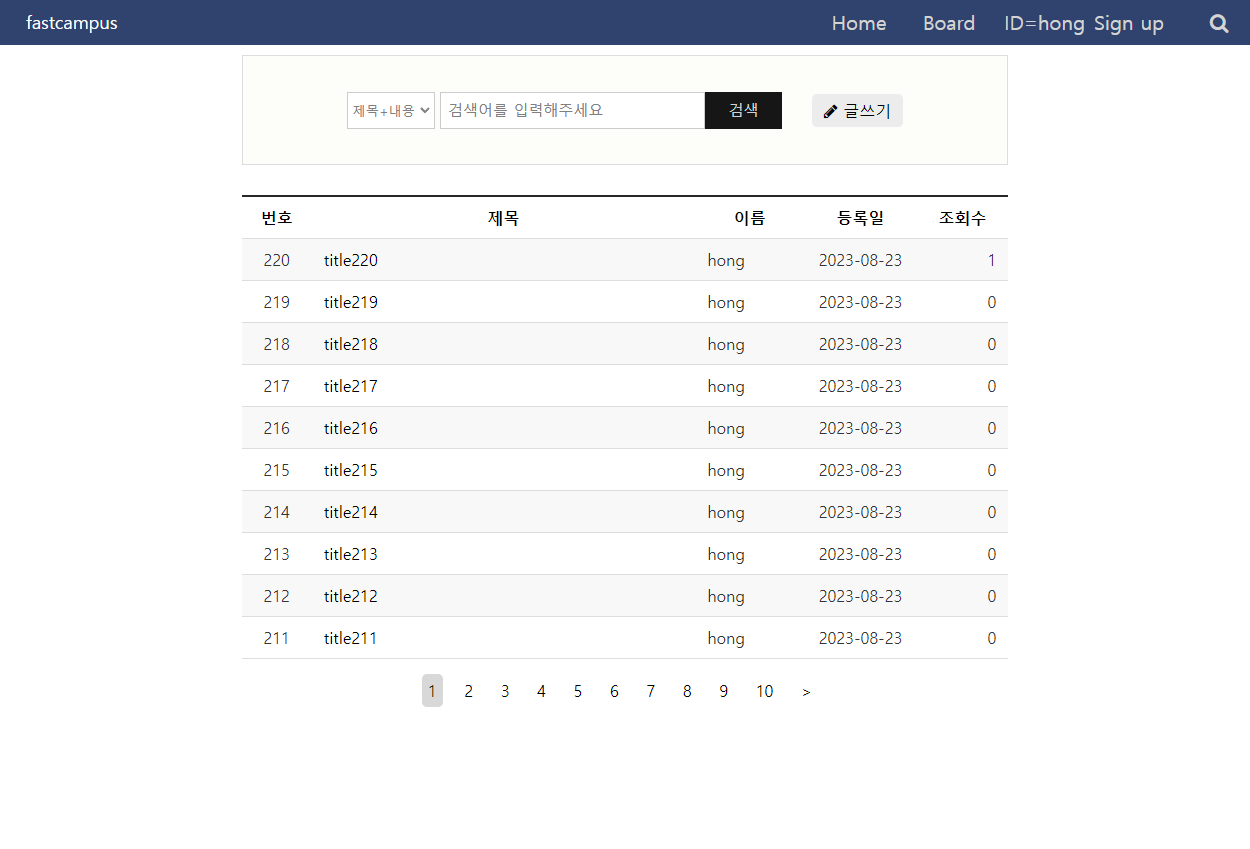Go to page 8 in pagination
This screenshot has width=1250, height=849.
(687, 691)
